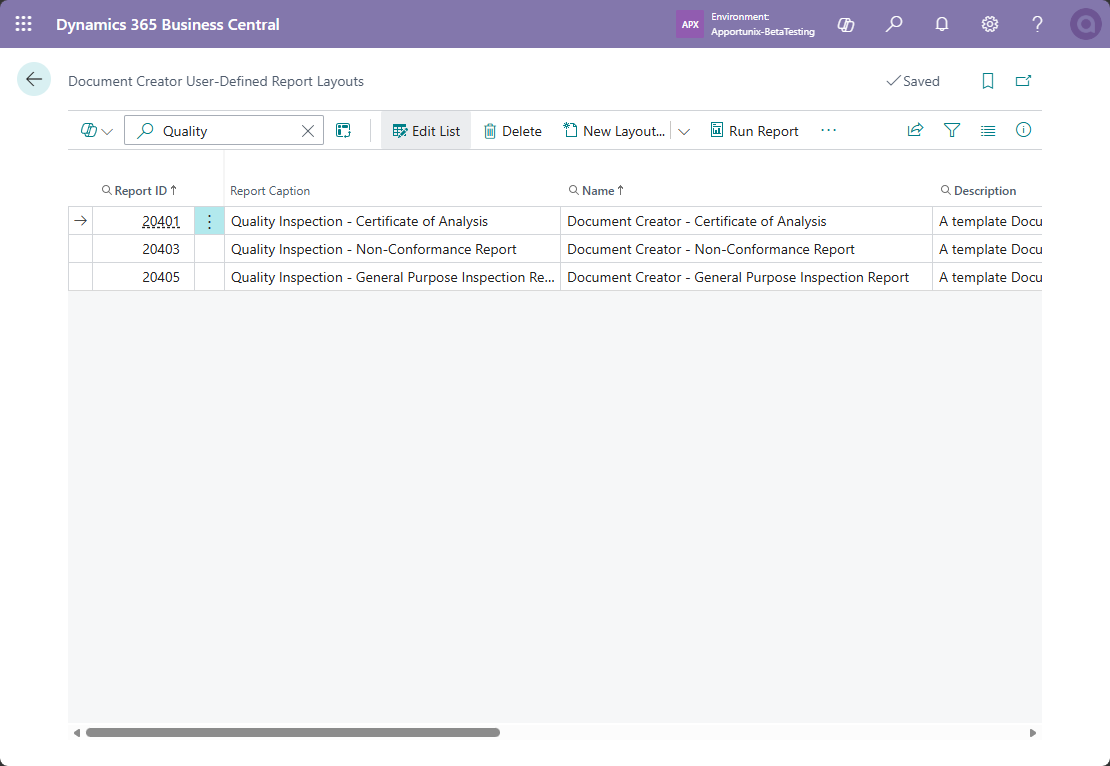
Task: Show more actions ellipsis
Action: [x=829, y=130]
